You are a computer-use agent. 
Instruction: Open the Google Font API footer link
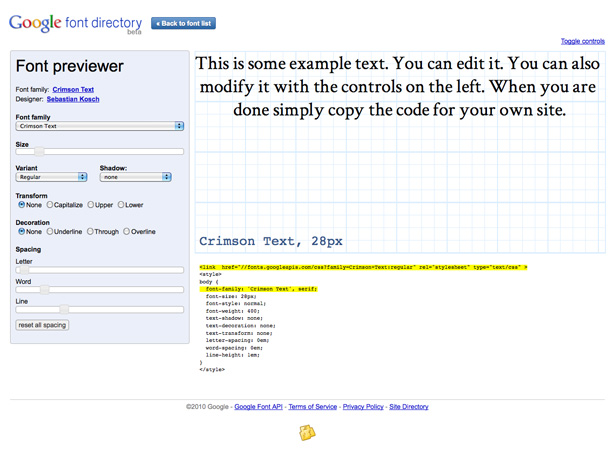point(258,407)
